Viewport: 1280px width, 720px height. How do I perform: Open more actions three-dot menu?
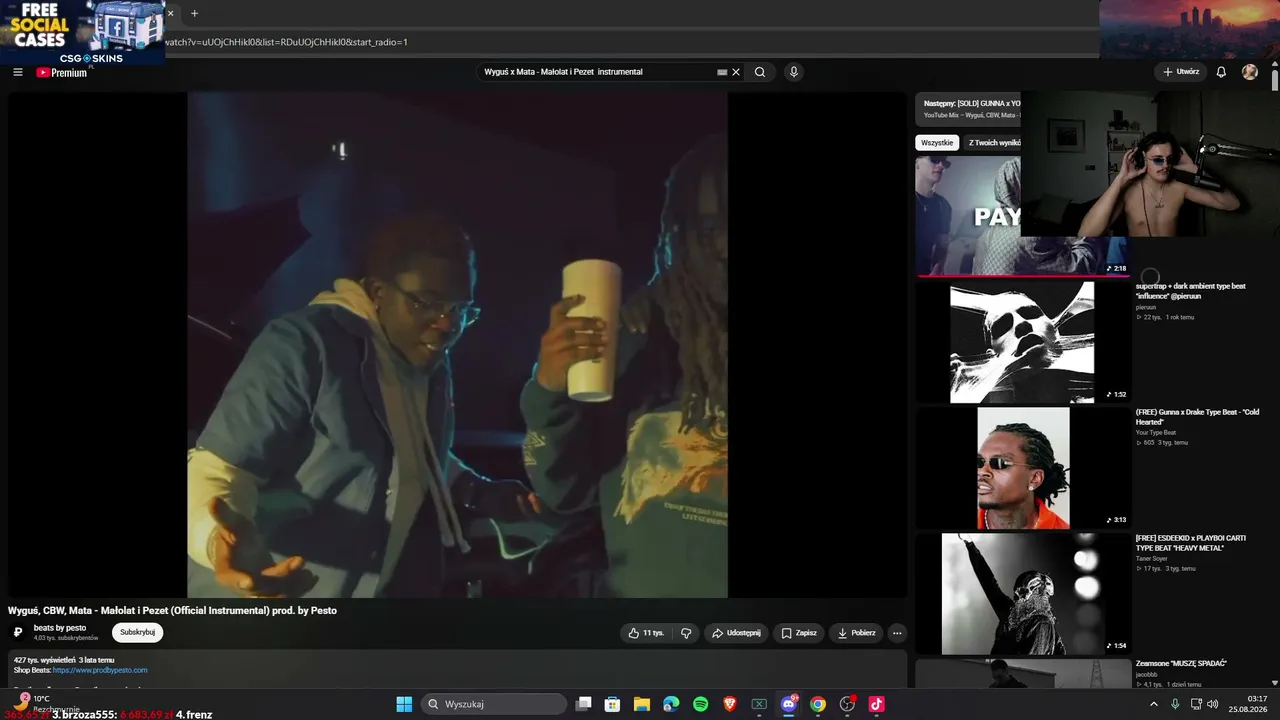point(897,633)
